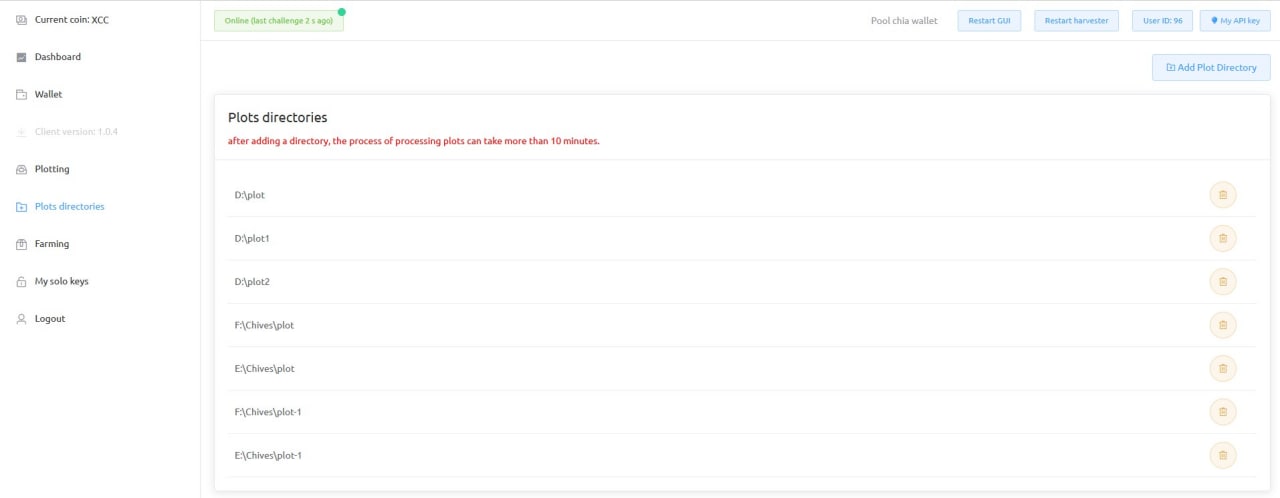Click the red processing time warning text

(414, 141)
